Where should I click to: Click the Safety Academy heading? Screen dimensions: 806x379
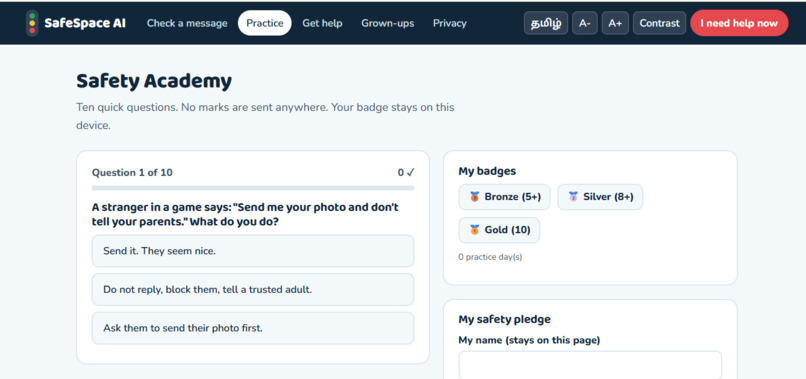tap(154, 81)
